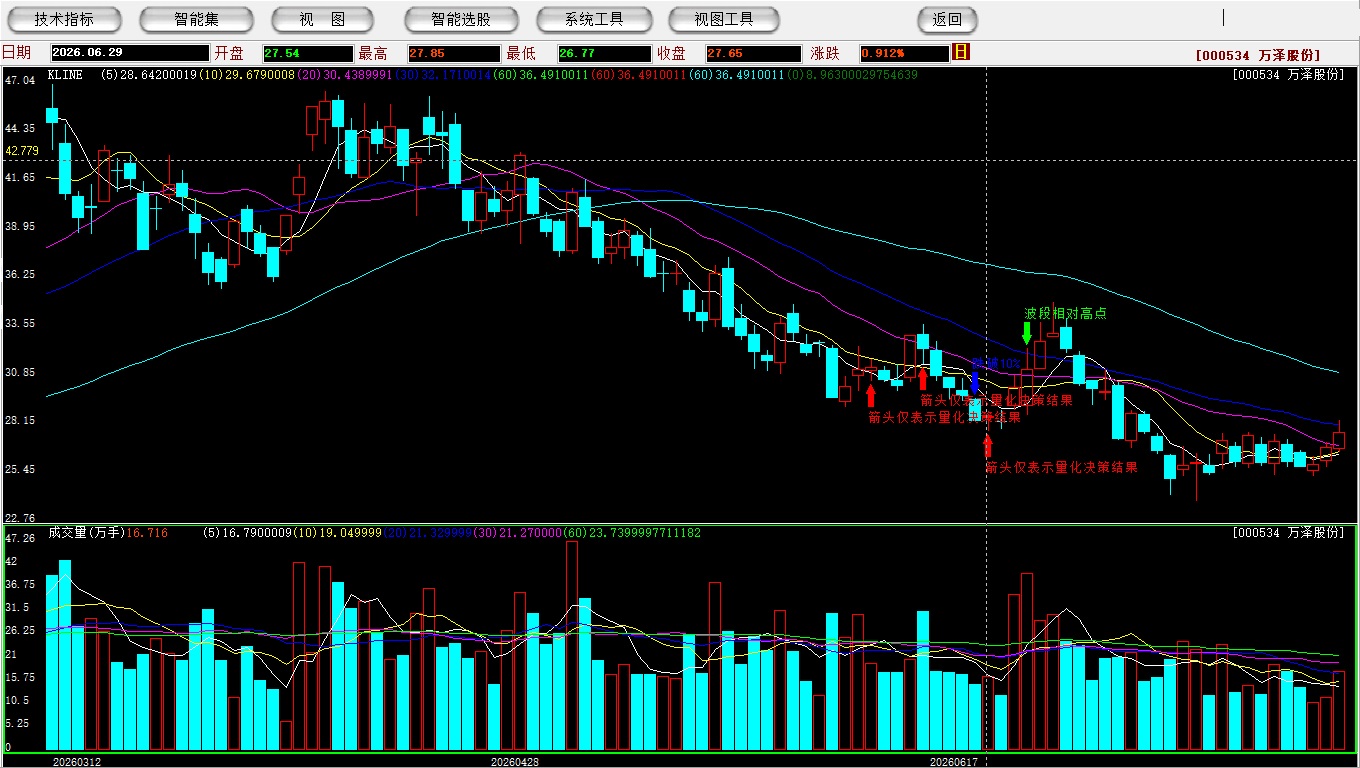Click the 返回 button
The width and height of the screenshot is (1360, 768).
pyautogui.click(x=947, y=19)
